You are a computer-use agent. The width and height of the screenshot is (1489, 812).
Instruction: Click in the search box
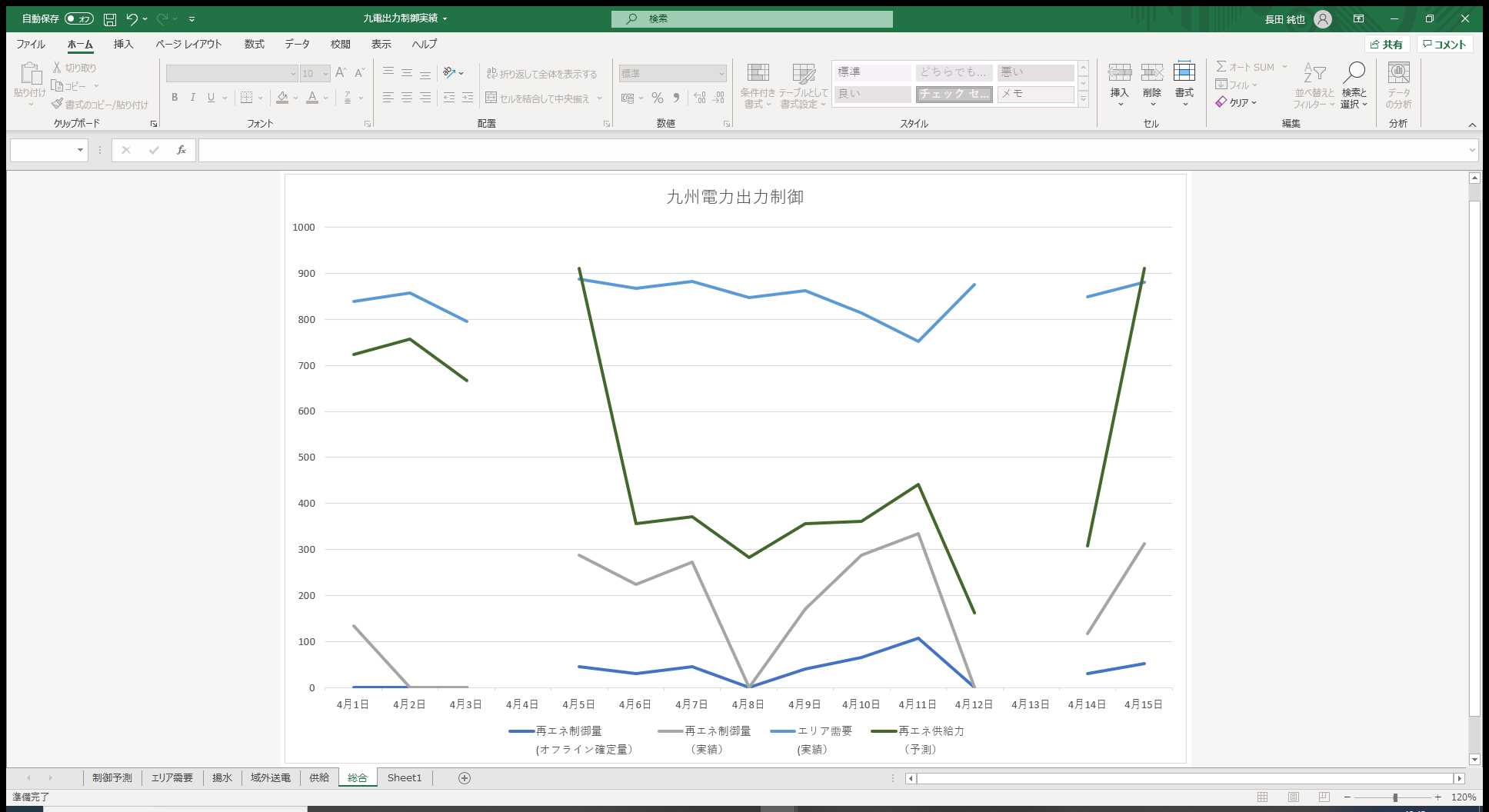pyautogui.click(x=752, y=19)
